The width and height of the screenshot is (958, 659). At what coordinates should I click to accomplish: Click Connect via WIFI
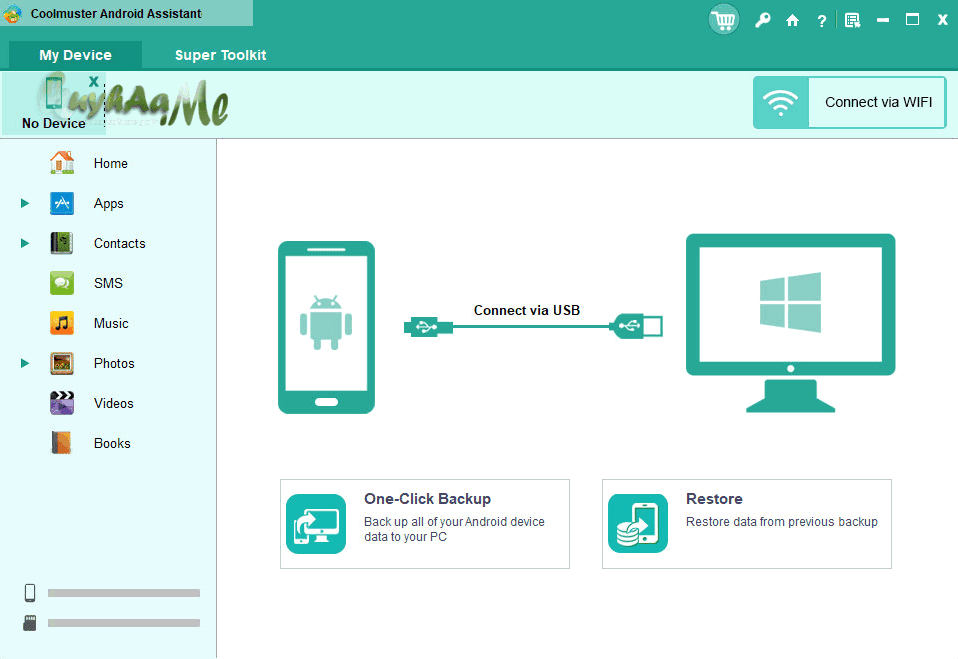tap(876, 102)
